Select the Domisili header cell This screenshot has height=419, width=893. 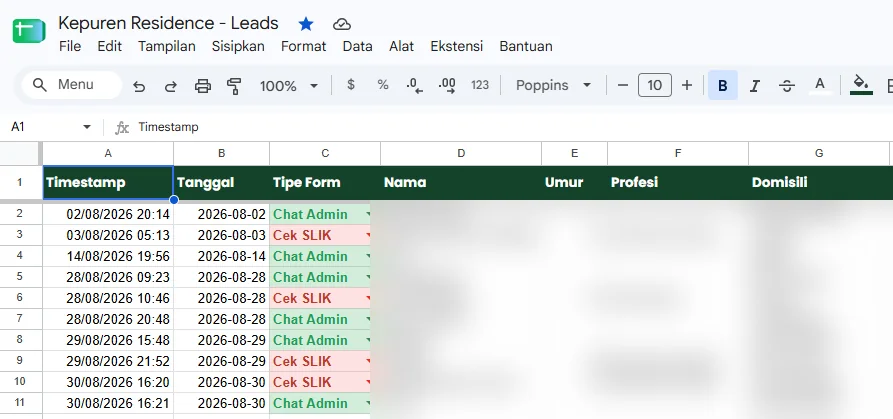click(819, 183)
